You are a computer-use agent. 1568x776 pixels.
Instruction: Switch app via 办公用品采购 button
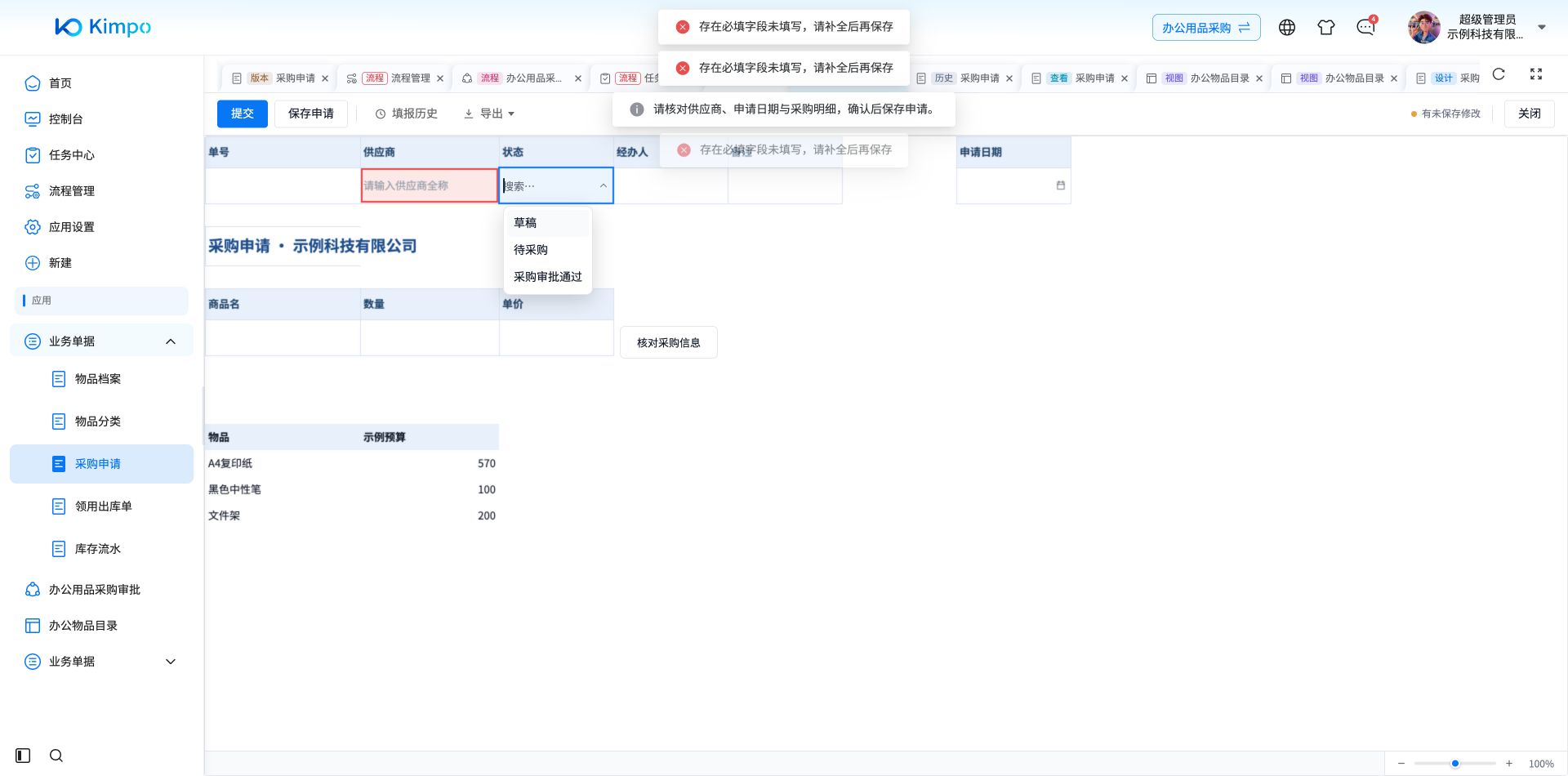pos(1206,28)
